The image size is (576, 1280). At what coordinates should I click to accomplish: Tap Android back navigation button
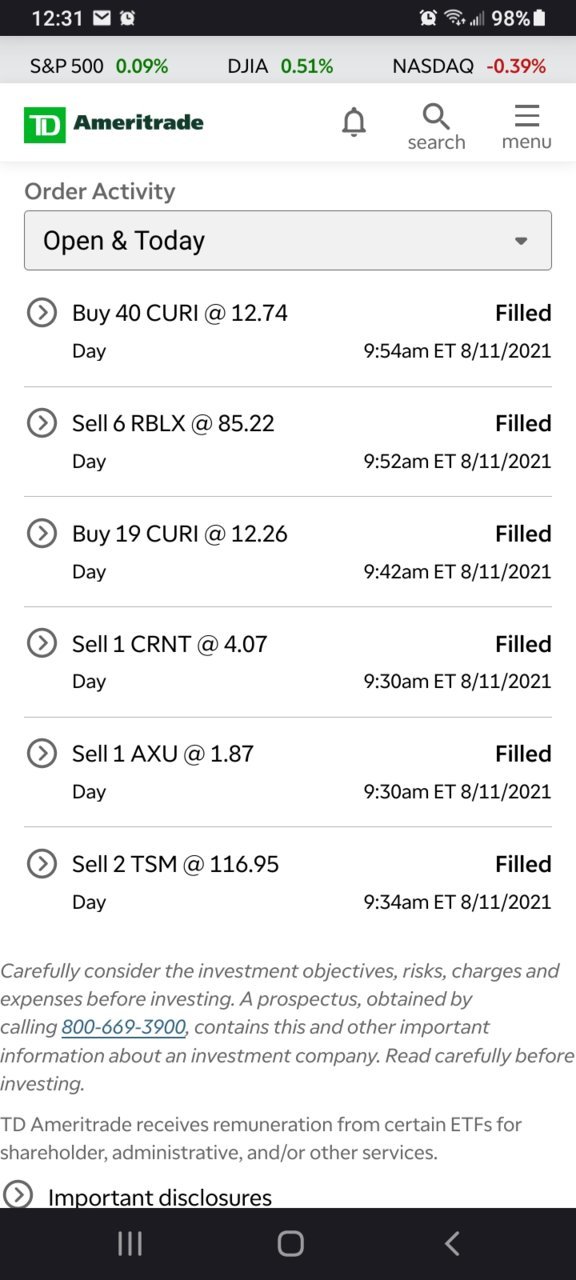point(452,1243)
